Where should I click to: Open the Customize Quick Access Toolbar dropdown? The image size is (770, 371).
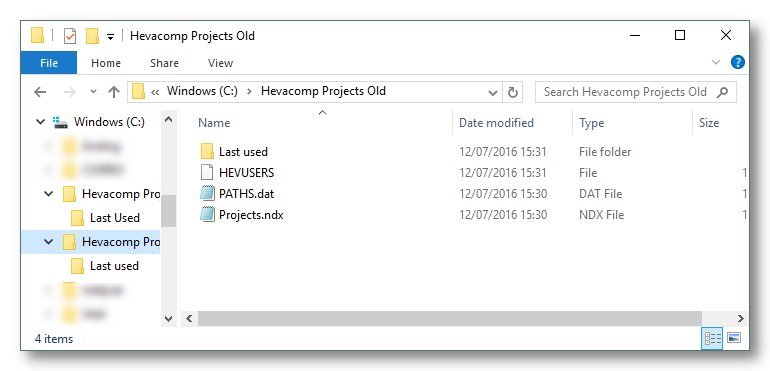tap(110, 37)
